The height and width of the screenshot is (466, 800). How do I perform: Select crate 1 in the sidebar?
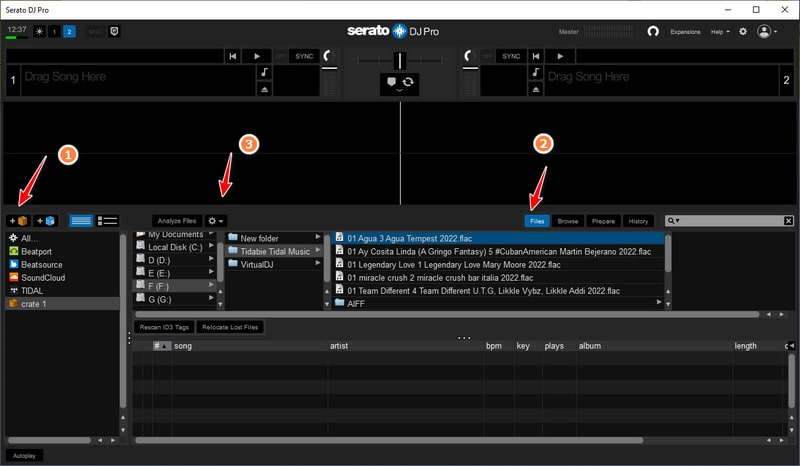[62, 304]
